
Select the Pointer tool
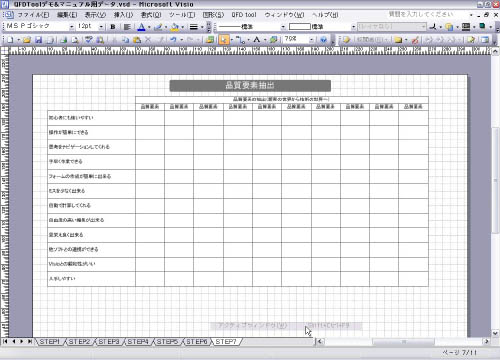224,40
